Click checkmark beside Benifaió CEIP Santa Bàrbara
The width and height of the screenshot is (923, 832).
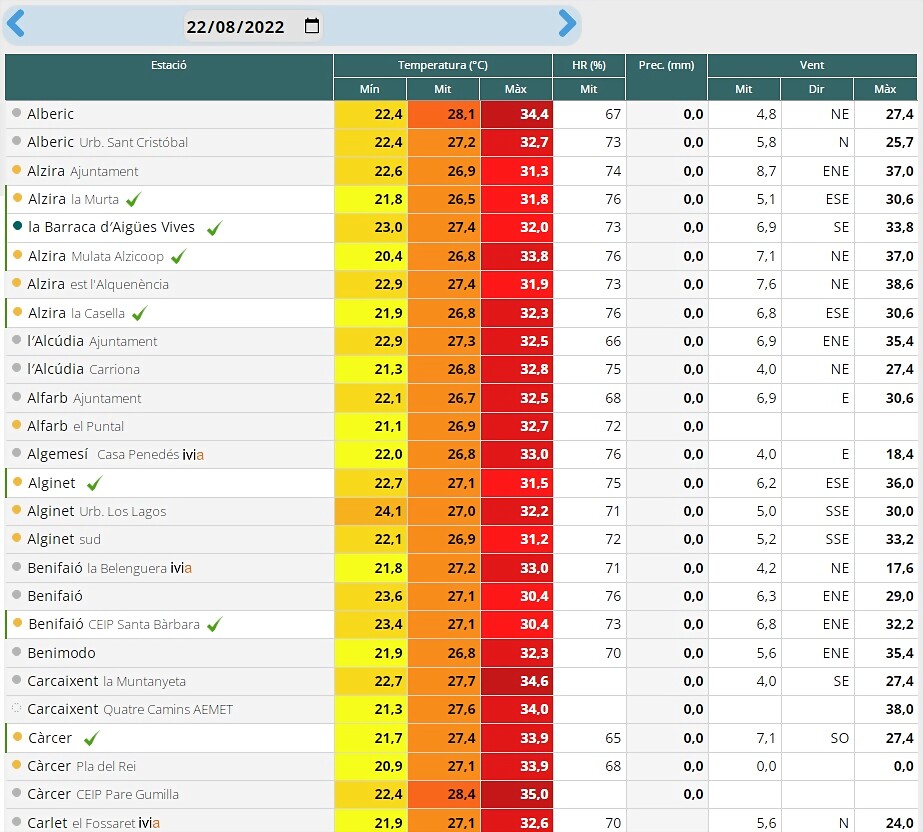pos(215,624)
